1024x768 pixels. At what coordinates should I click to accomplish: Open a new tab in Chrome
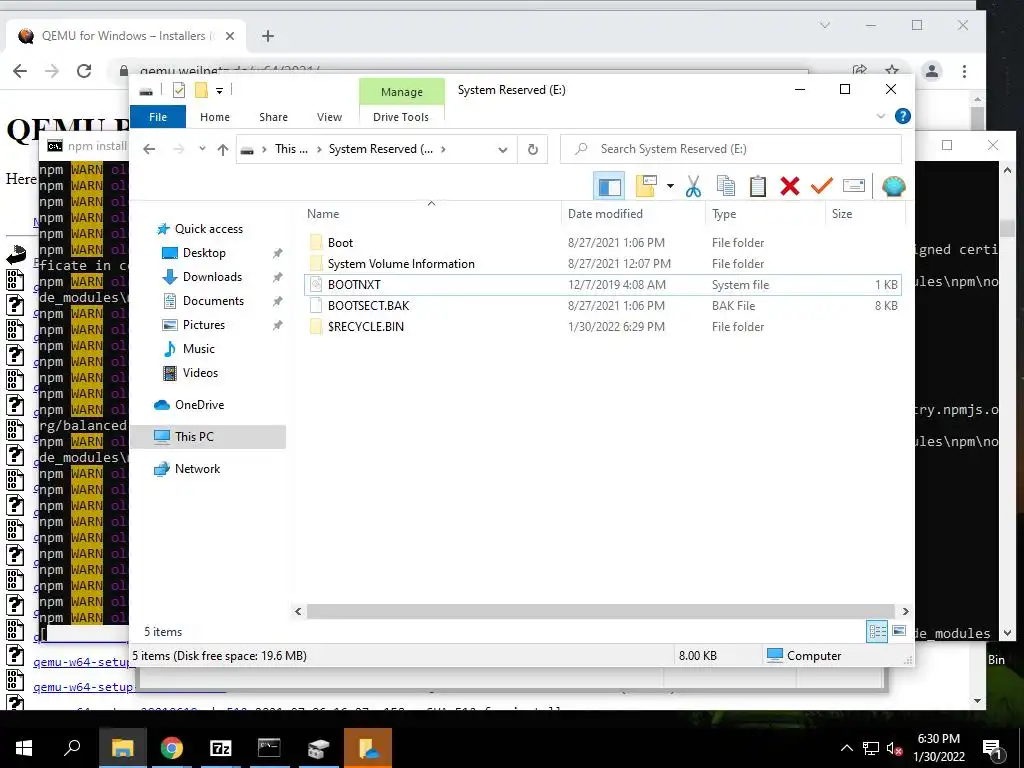tap(268, 37)
